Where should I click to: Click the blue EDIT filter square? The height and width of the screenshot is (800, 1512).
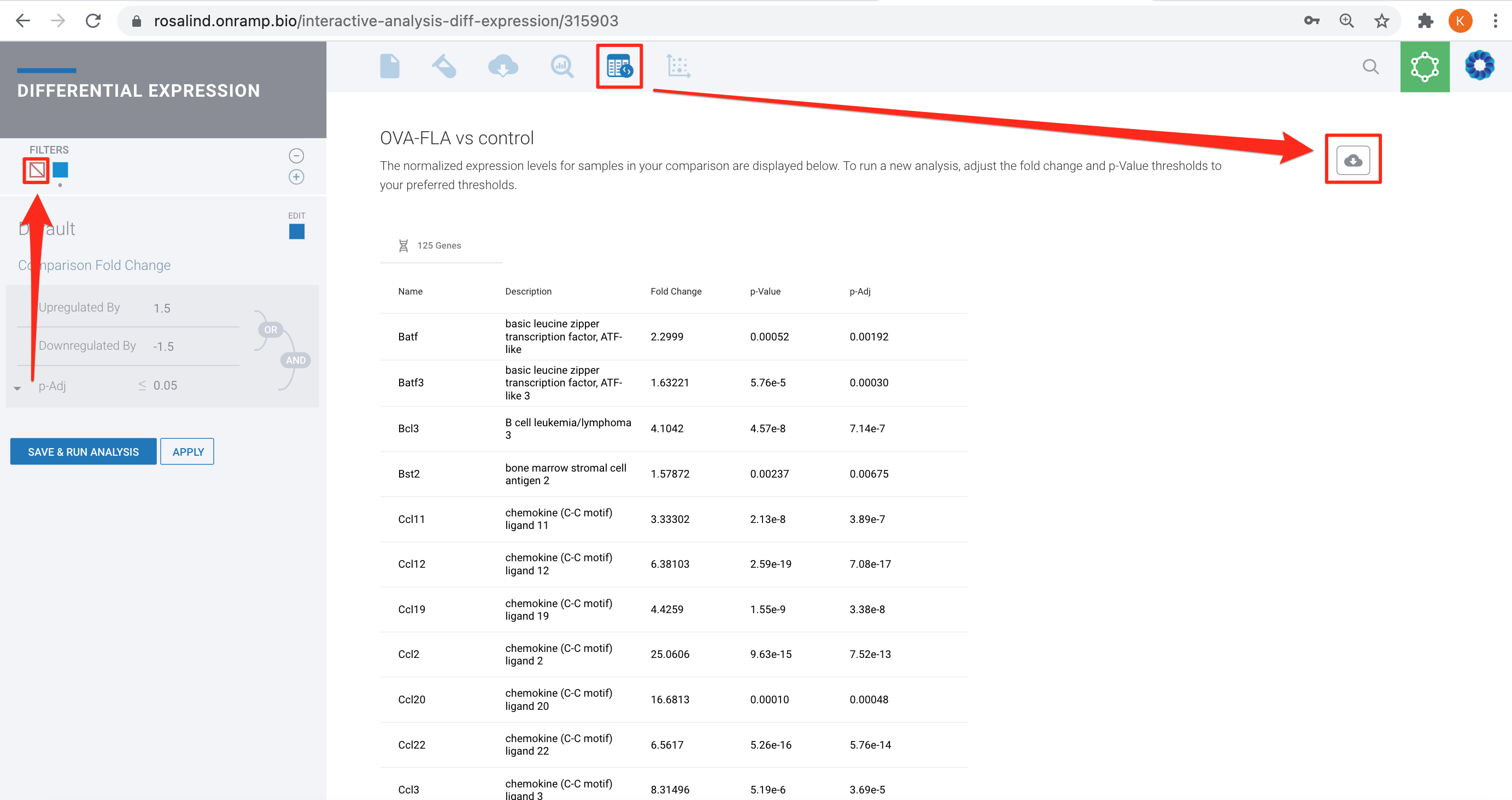pos(296,231)
